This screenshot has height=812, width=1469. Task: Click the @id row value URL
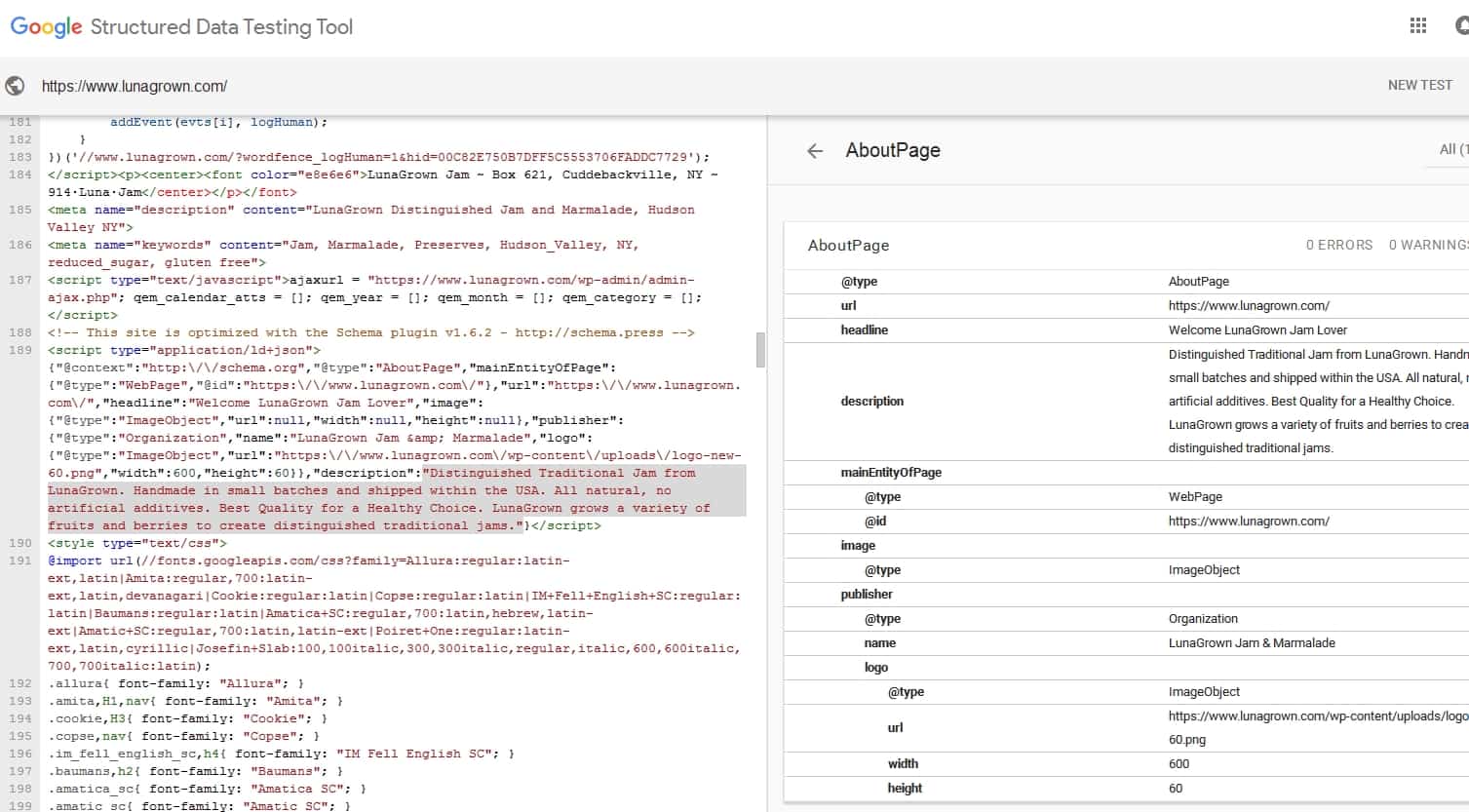[x=1249, y=521]
